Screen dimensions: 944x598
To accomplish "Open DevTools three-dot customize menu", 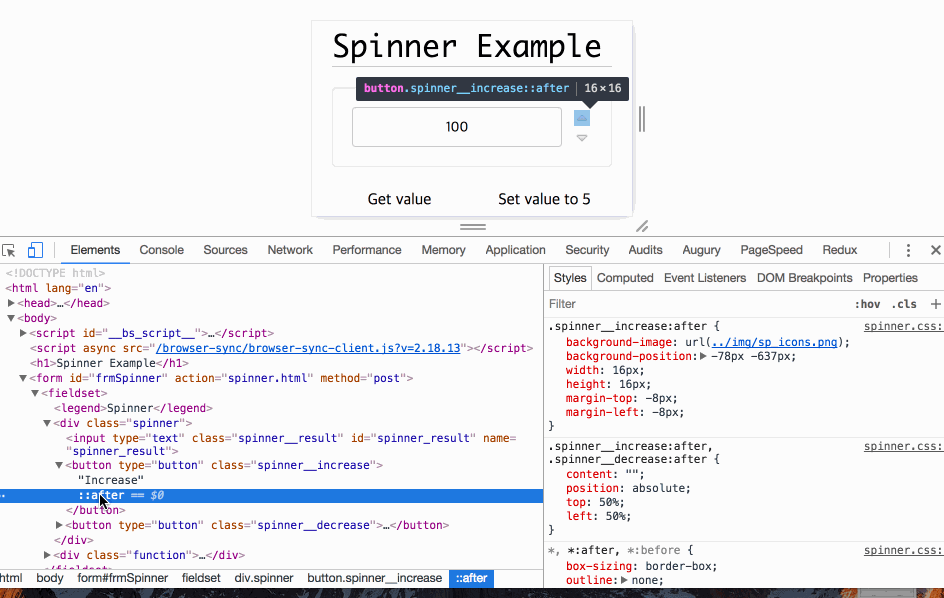I will point(908,250).
